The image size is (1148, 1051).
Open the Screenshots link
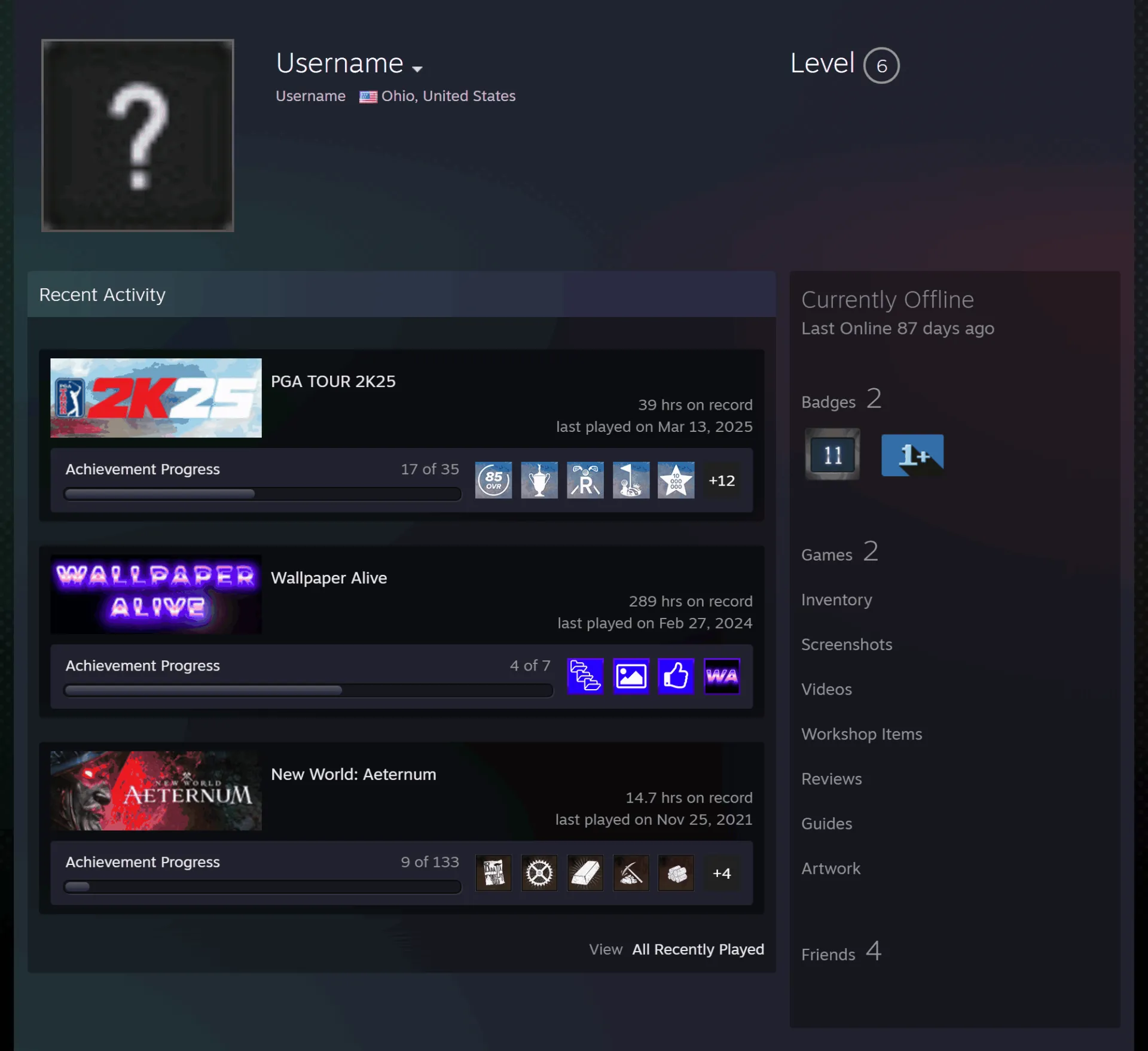coord(847,644)
